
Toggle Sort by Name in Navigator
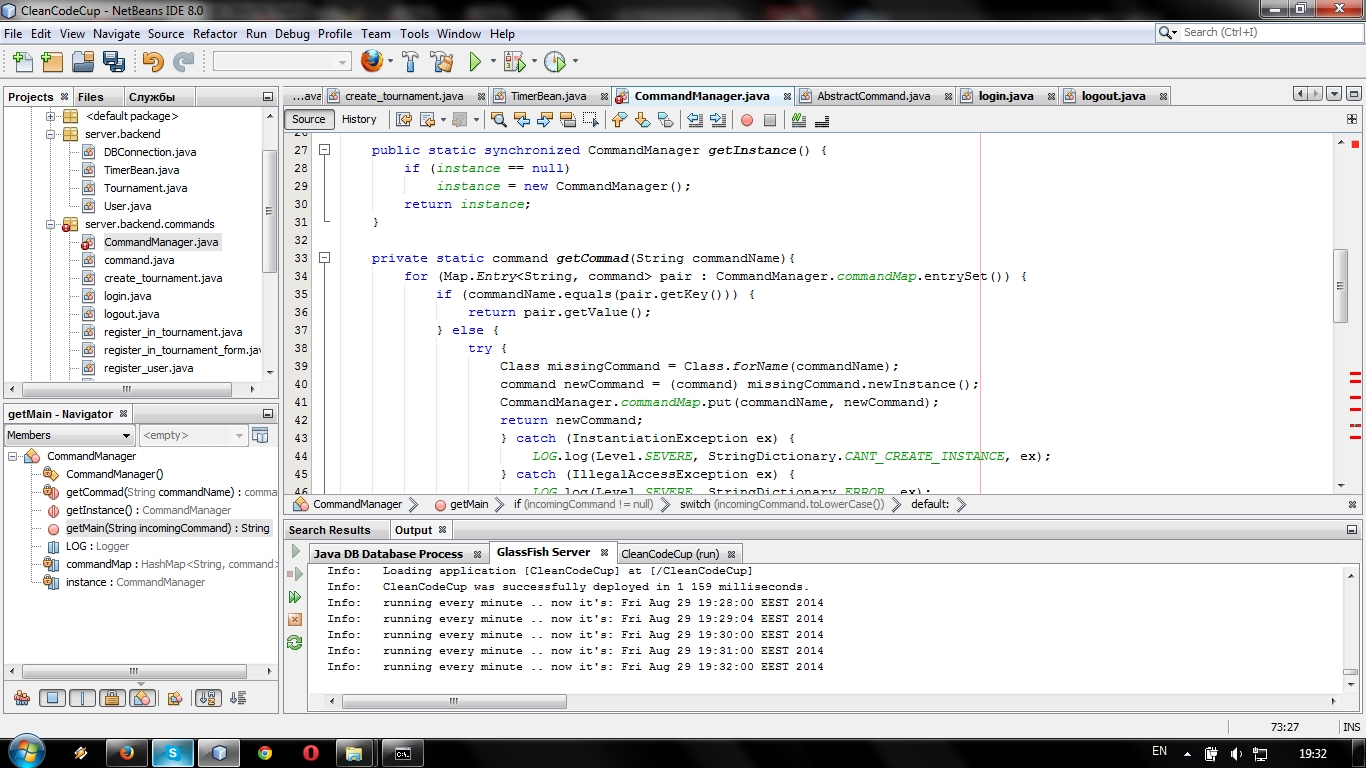click(207, 698)
